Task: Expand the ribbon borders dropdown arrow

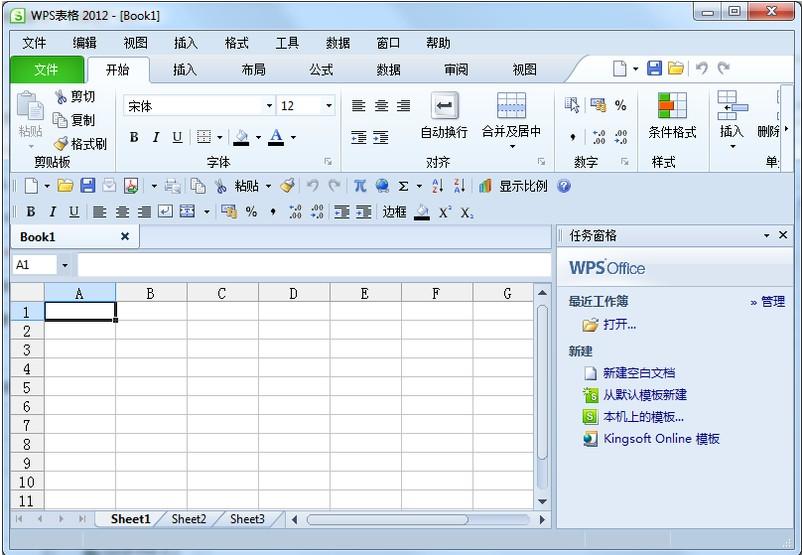Action: (x=219, y=137)
